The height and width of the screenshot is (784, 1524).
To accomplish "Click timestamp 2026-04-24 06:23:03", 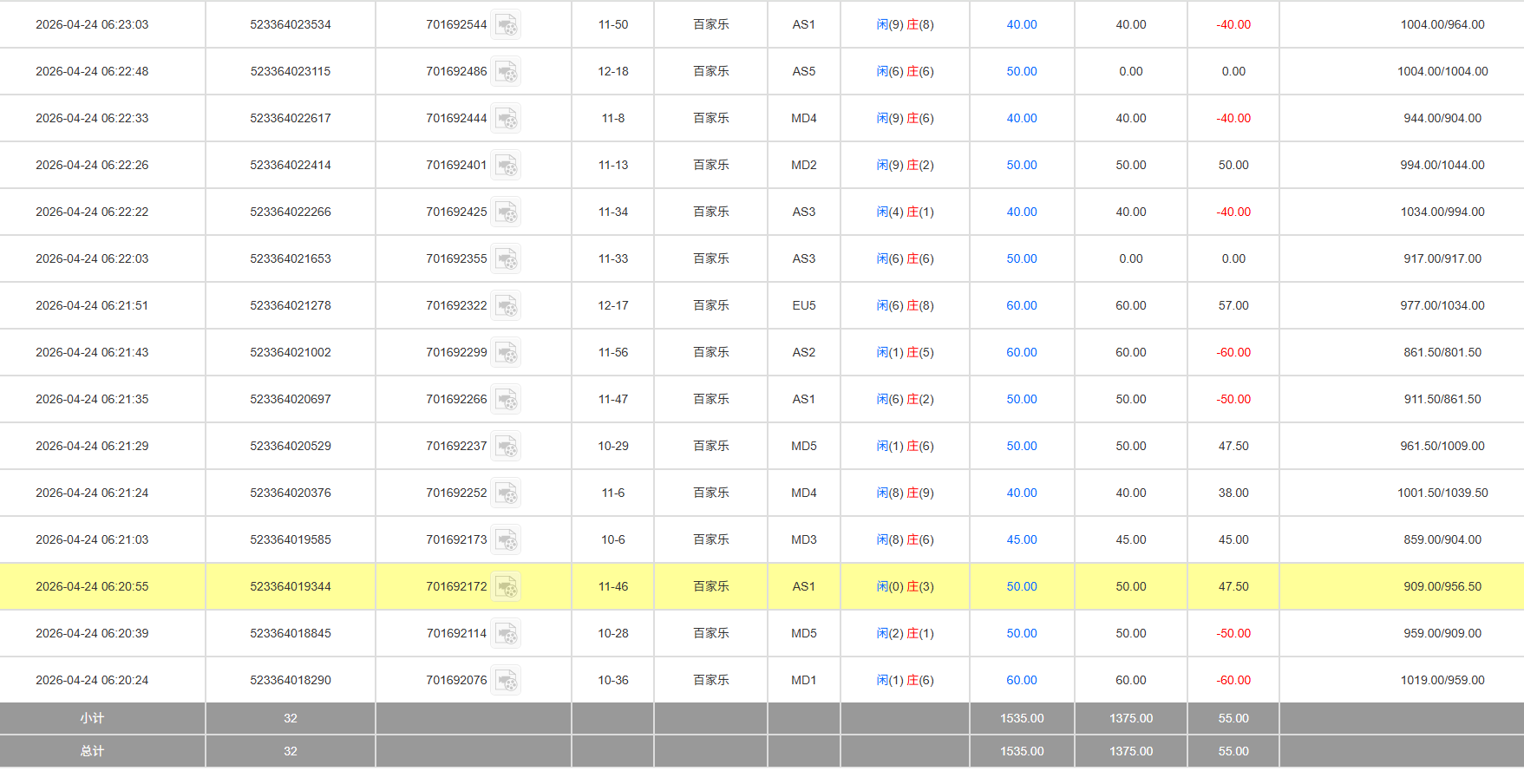I will point(92,24).
